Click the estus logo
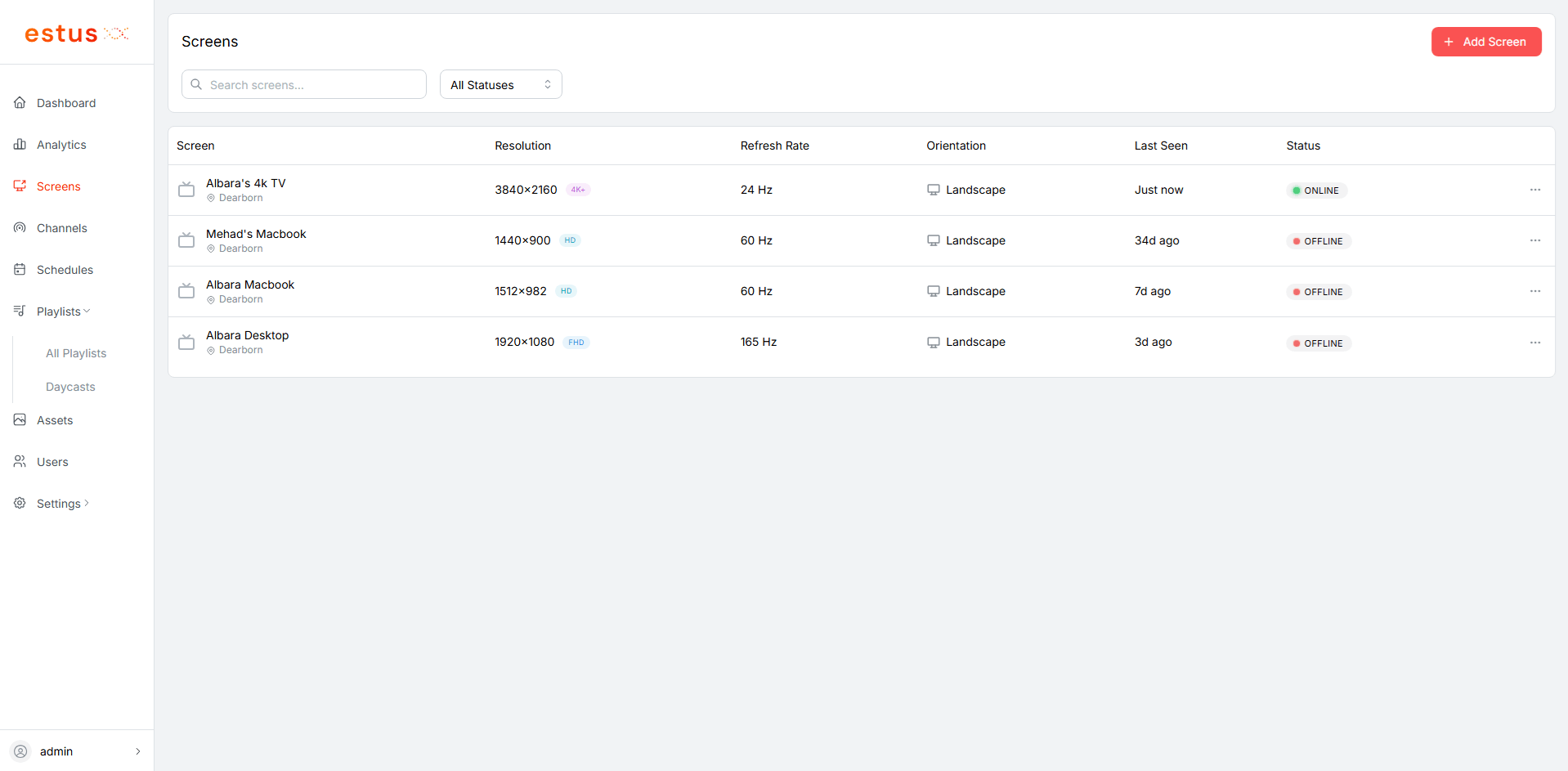This screenshot has width=1568, height=771. pos(77,34)
